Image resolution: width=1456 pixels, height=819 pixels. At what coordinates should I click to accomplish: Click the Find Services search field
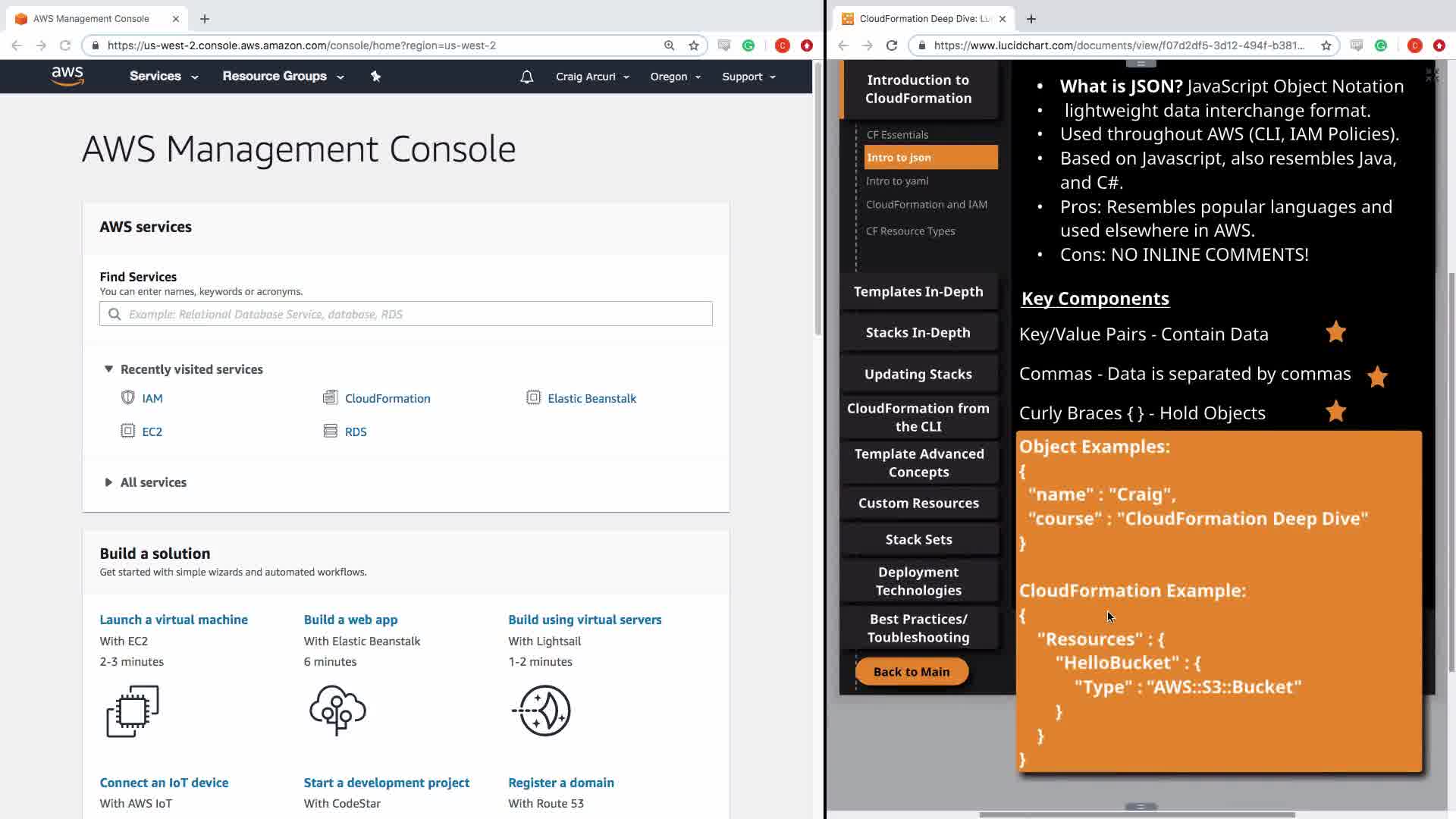click(x=406, y=314)
